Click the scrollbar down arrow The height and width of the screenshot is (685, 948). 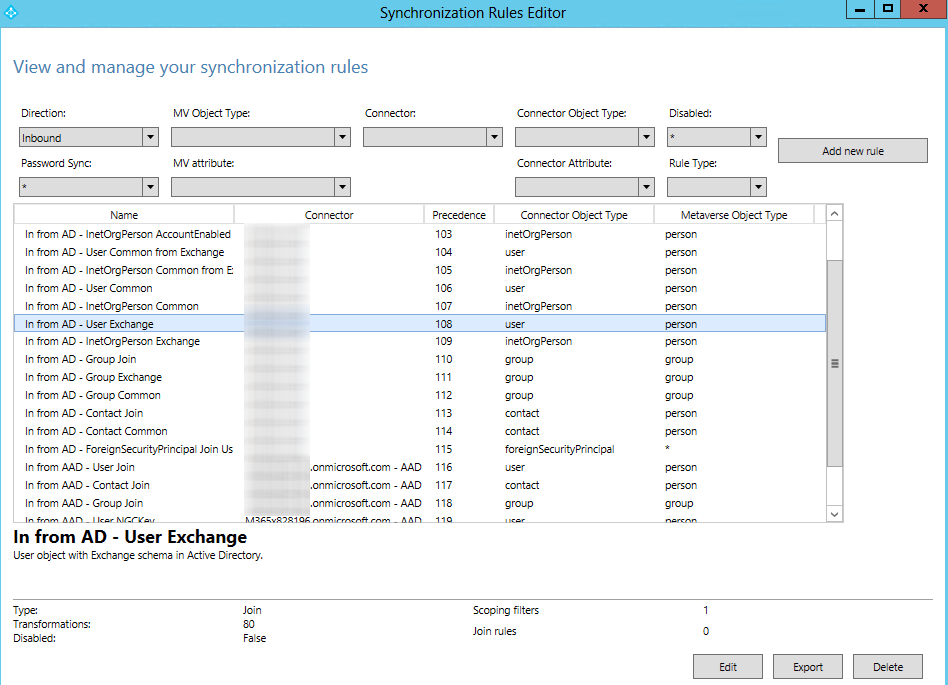pos(834,513)
